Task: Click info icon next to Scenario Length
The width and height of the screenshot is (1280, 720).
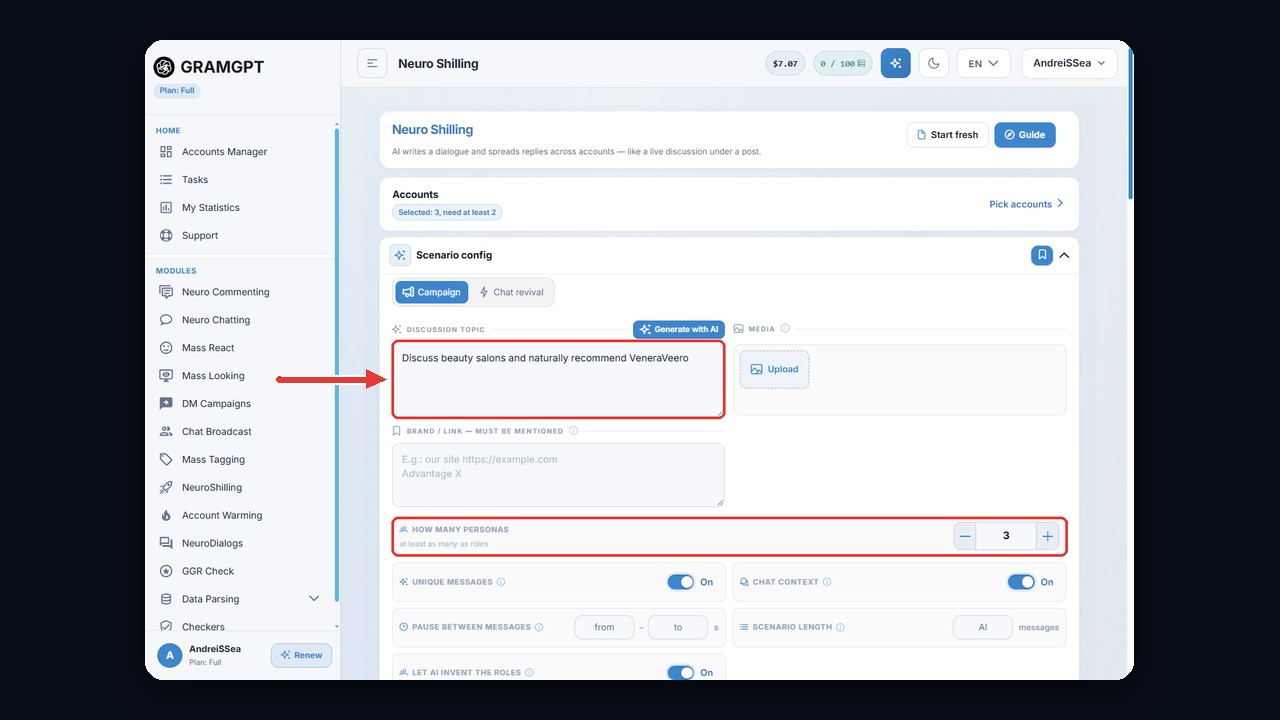Action: [840, 627]
